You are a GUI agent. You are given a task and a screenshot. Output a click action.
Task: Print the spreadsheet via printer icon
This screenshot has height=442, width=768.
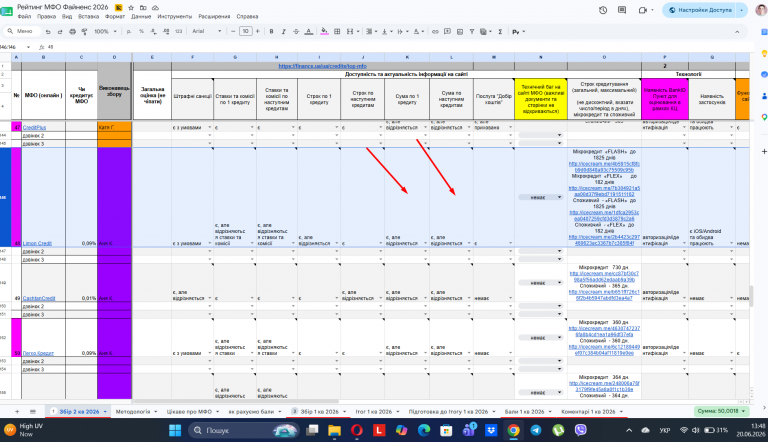72,31
